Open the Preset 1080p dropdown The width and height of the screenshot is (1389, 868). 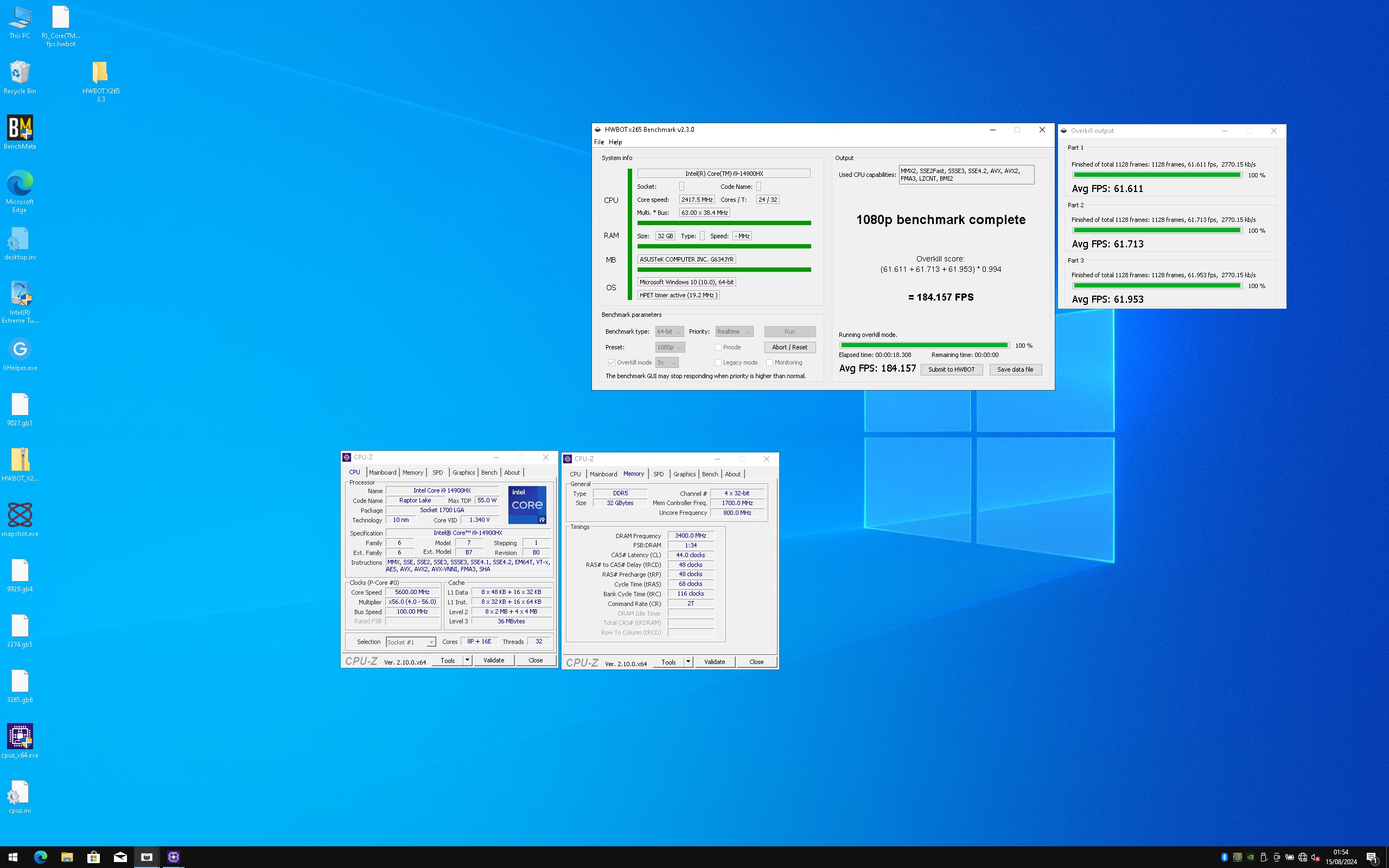pos(670,347)
